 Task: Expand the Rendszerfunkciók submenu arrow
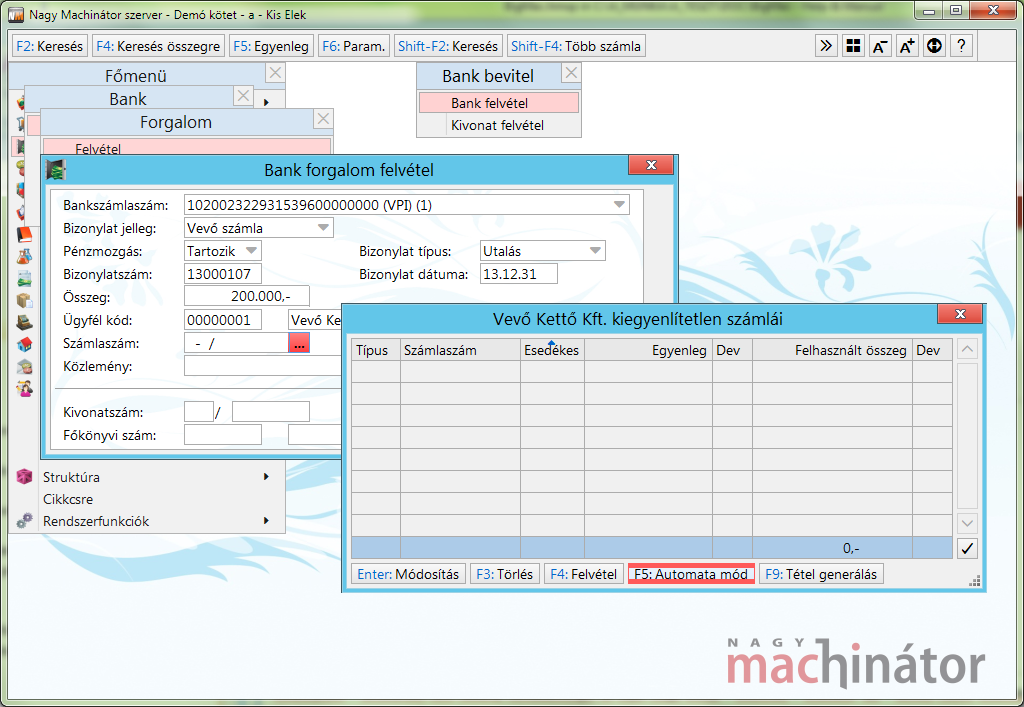pyautogui.click(x=266, y=520)
